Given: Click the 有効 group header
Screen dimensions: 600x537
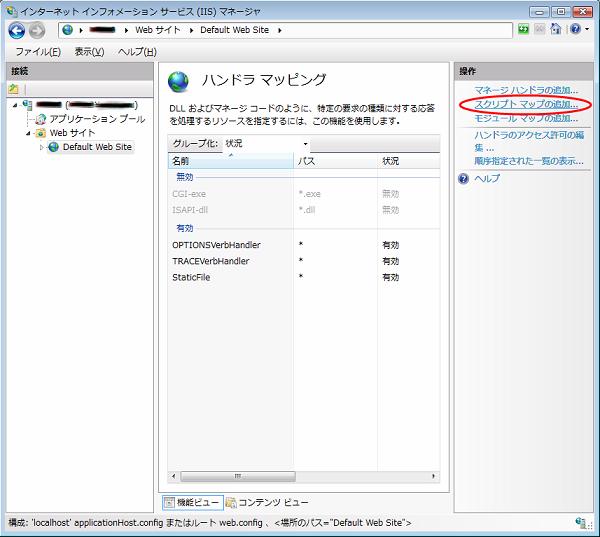Looking at the screenshot, I should tap(184, 229).
